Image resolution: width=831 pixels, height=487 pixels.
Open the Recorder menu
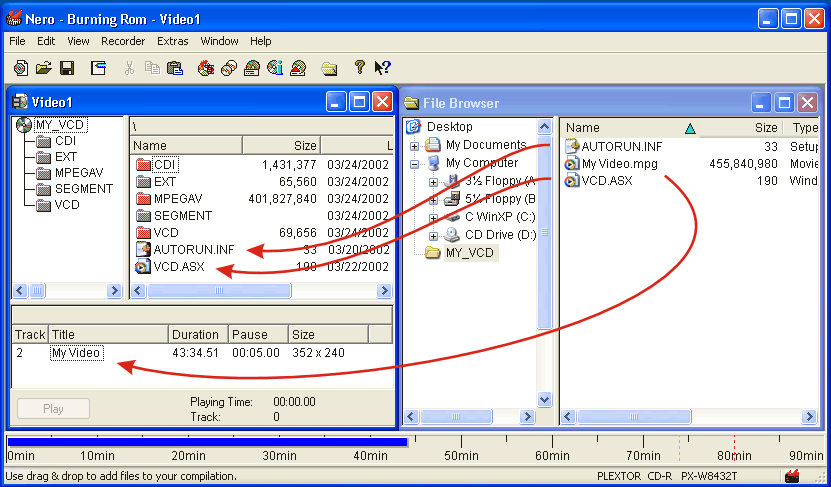[x=123, y=41]
